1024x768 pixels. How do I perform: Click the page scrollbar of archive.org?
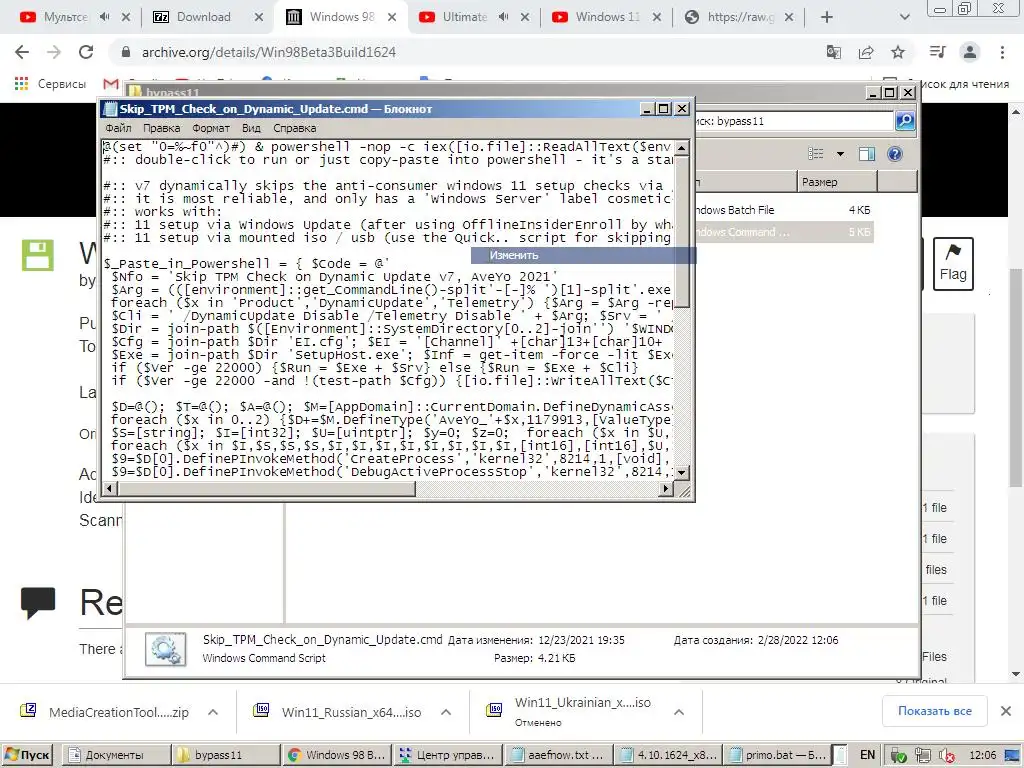coord(1015,377)
